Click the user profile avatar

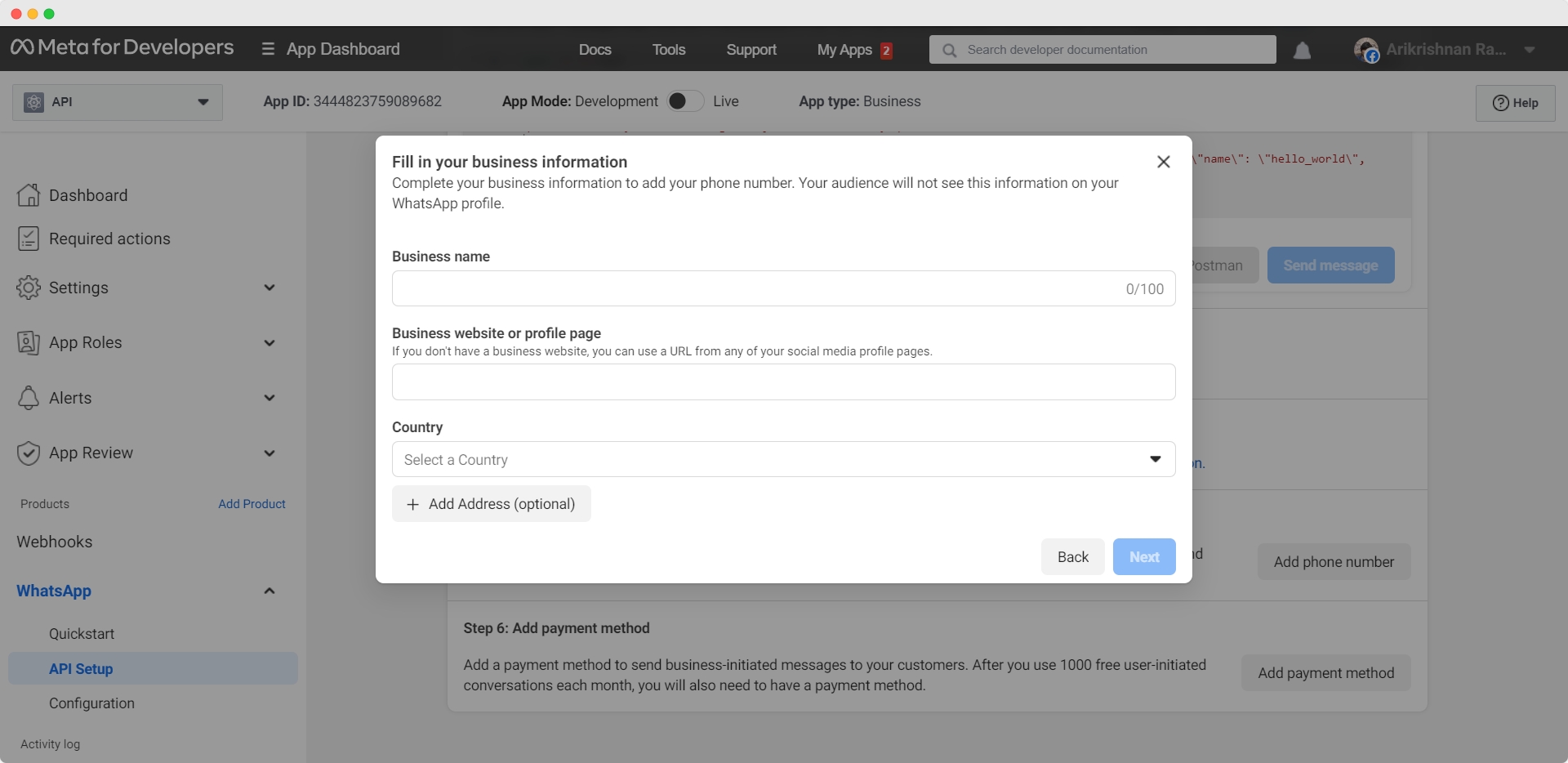(1366, 50)
